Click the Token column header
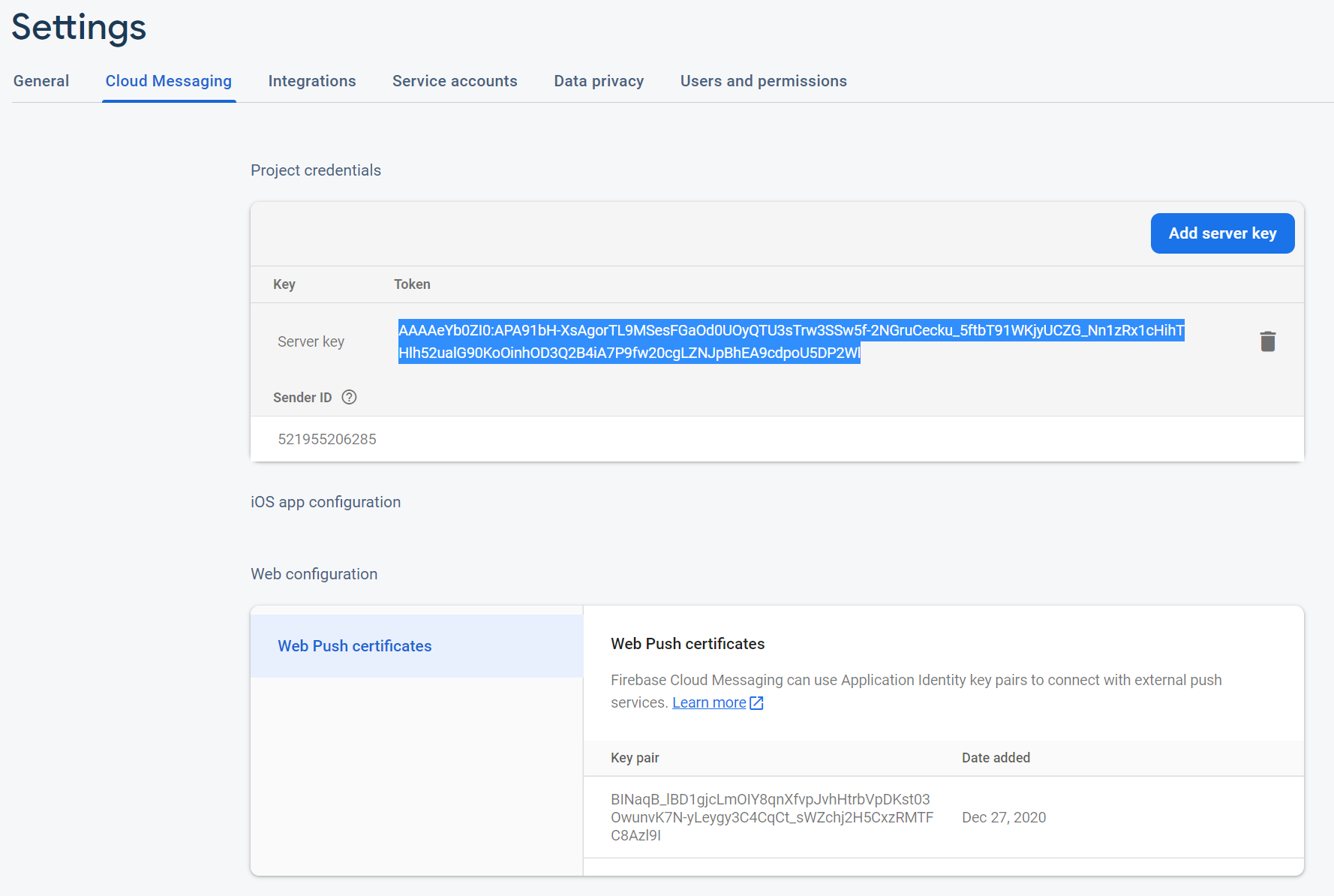Screen dimensions: 1334x896 [412, 284]
